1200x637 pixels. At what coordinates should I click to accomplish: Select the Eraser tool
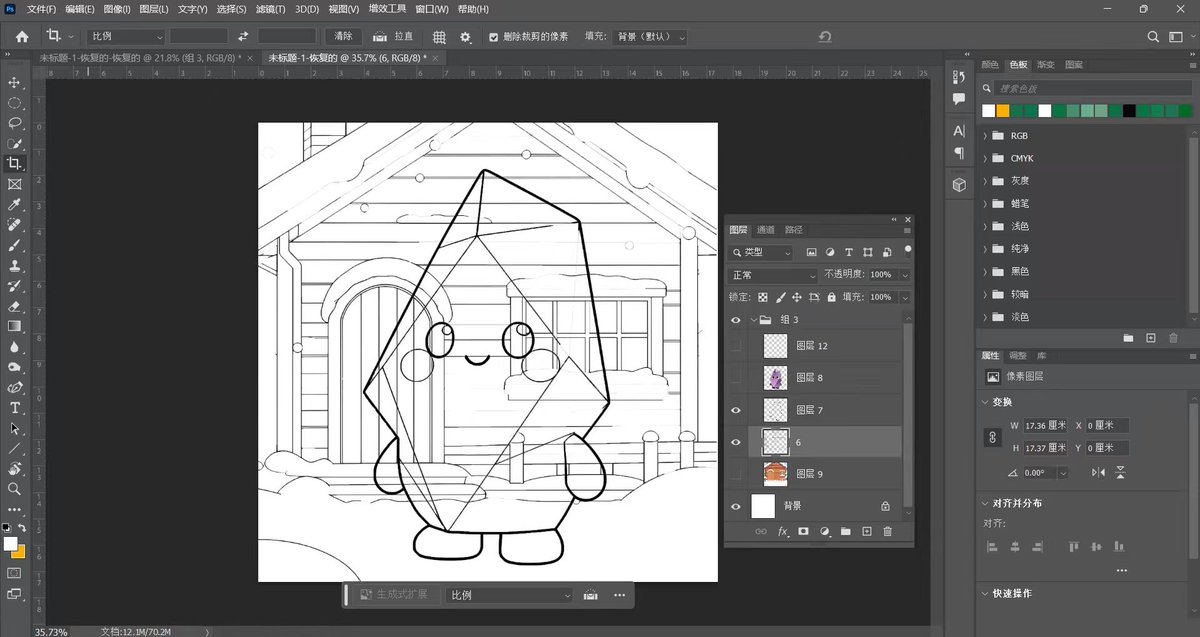coord(14,306)
